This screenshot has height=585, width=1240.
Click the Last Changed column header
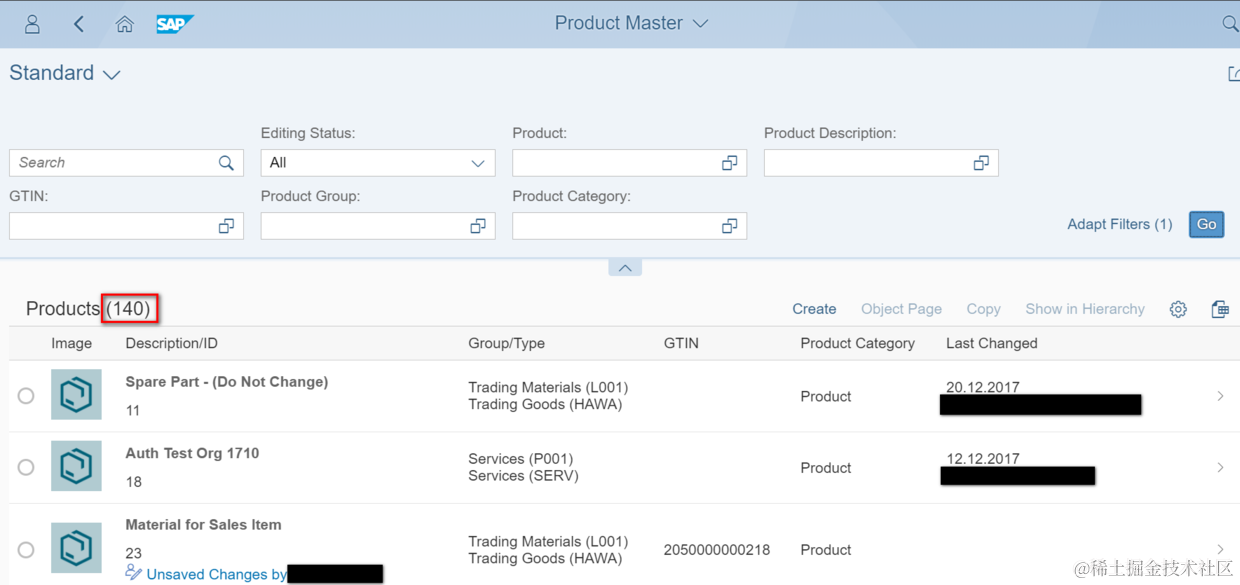click(x=991, y=343)
